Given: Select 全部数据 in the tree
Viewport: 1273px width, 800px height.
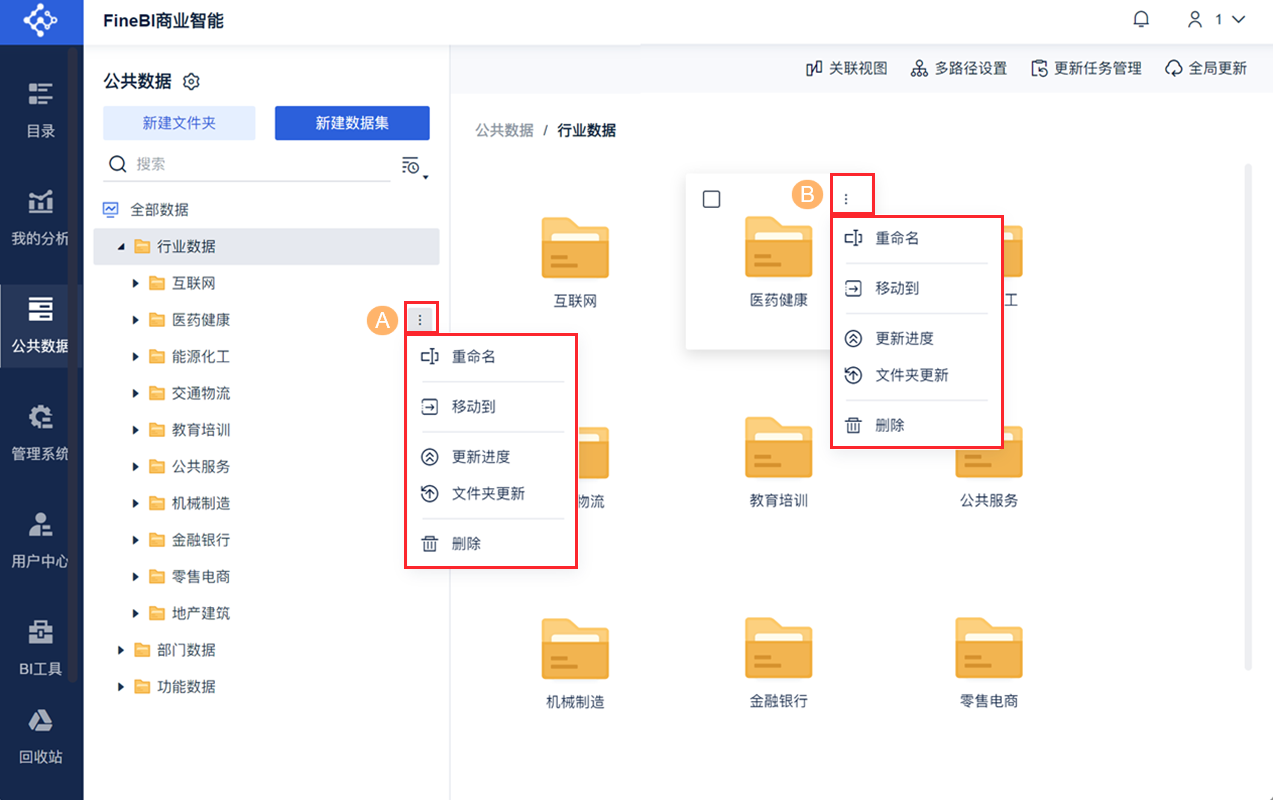Looking at the screenshot, I should 159,210.
